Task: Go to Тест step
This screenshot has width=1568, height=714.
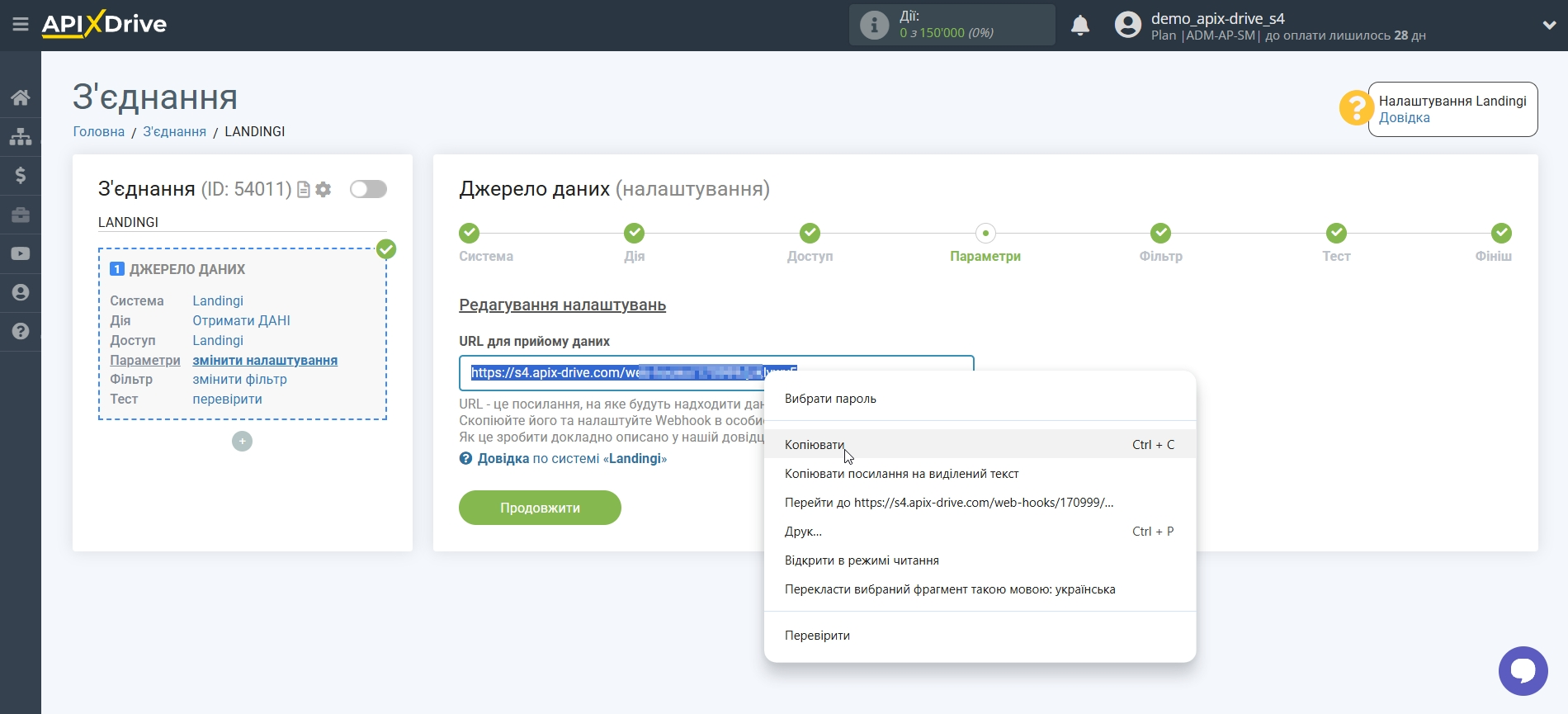Action: [1336, 233]
